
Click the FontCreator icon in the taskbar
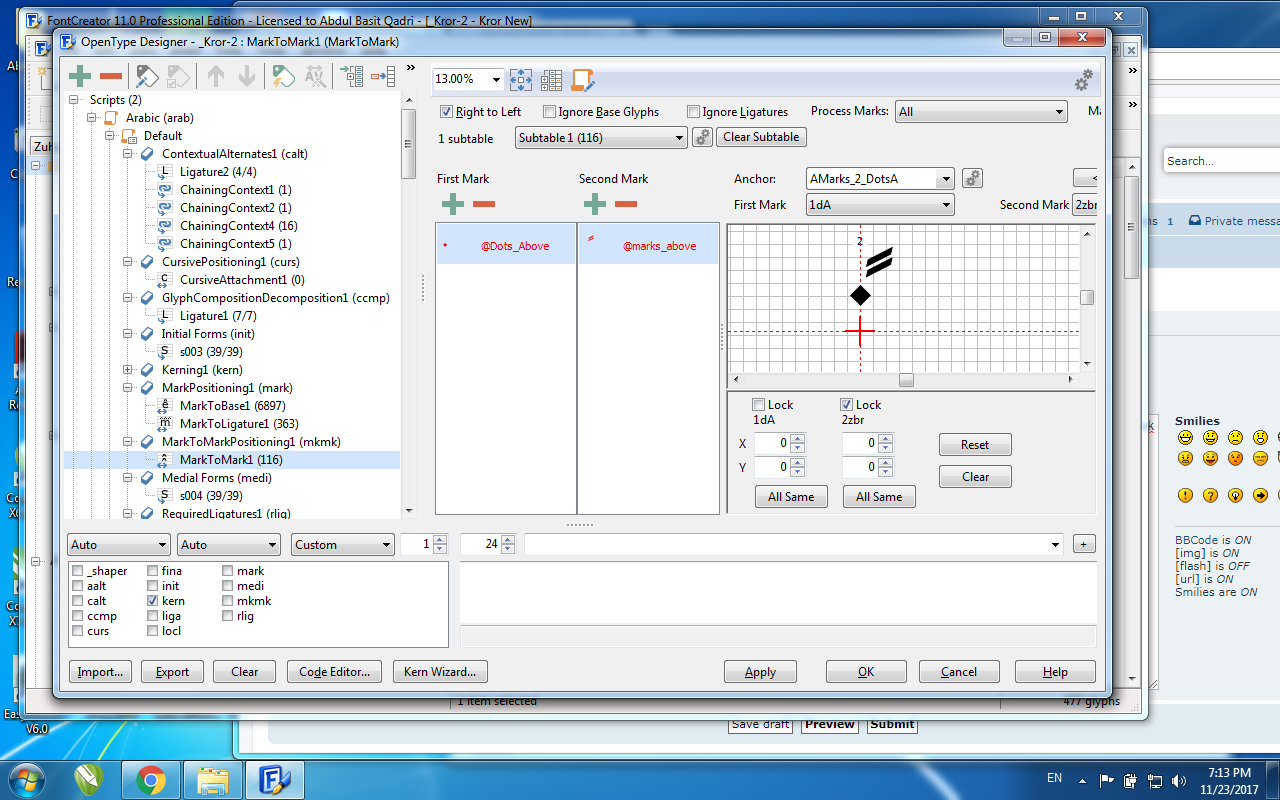274,780
